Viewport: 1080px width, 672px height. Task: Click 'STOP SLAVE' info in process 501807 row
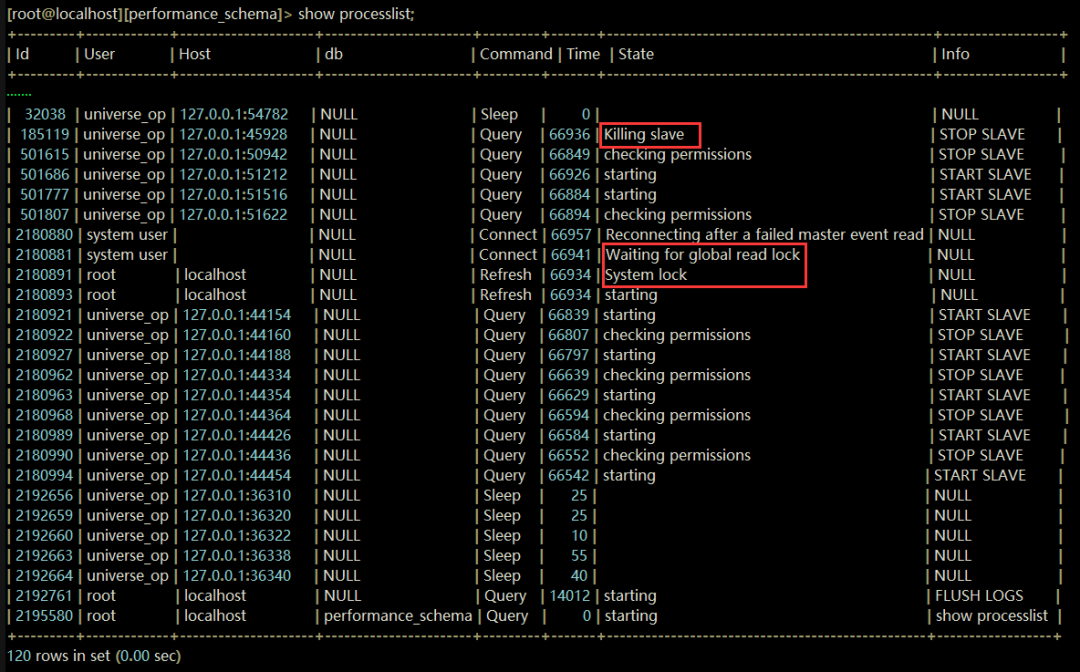982,214
